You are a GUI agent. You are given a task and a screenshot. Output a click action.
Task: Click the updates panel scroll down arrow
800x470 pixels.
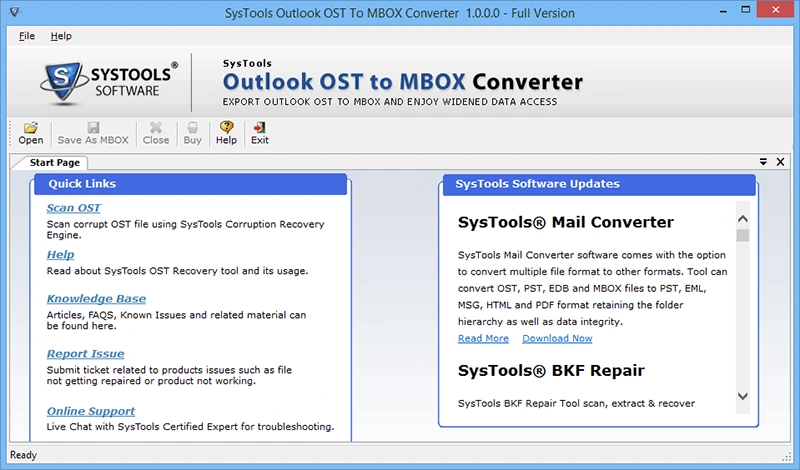[x=743, y=396]
